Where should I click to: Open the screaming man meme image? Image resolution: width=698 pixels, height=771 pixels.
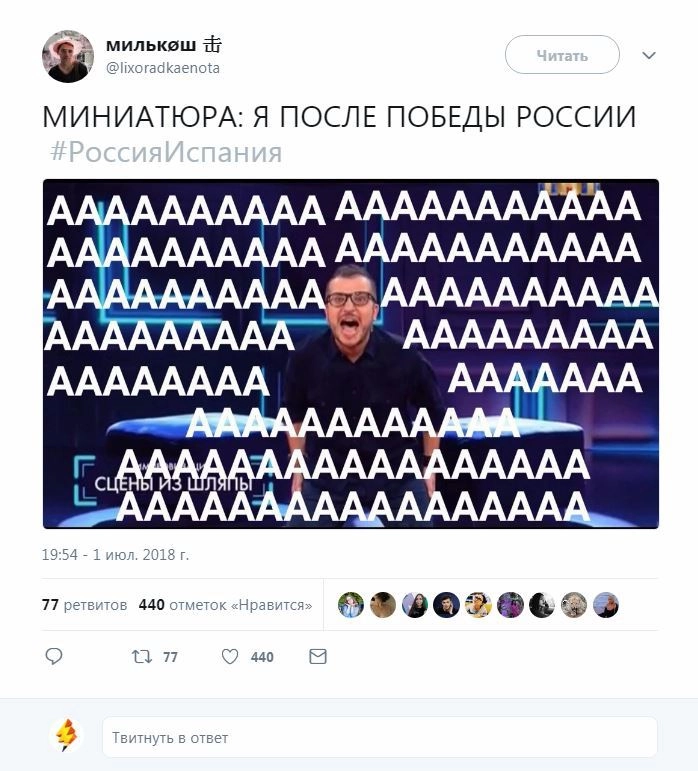pyautogui.click(x=351, y=354)
